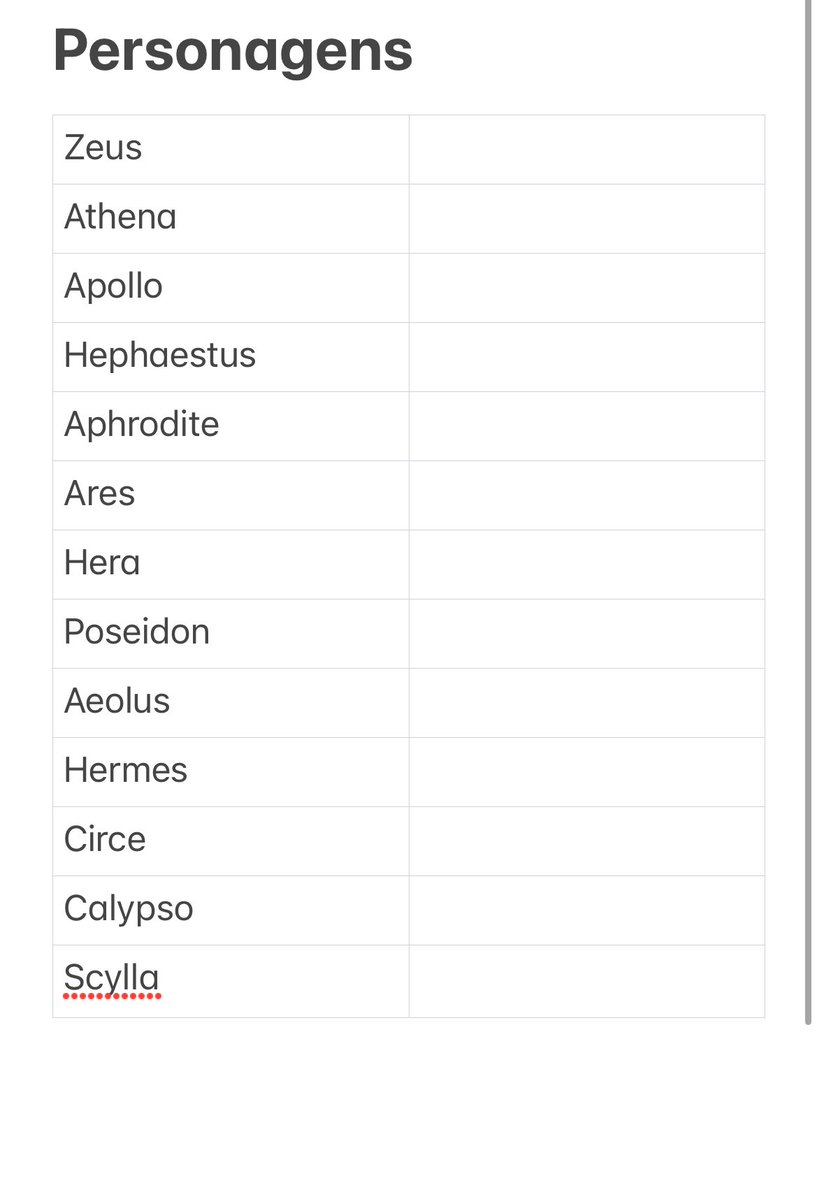The width and height of the screenshot is (817, 1199).
Task: Select the Apollo table cell
Action: tap(231, 288)
